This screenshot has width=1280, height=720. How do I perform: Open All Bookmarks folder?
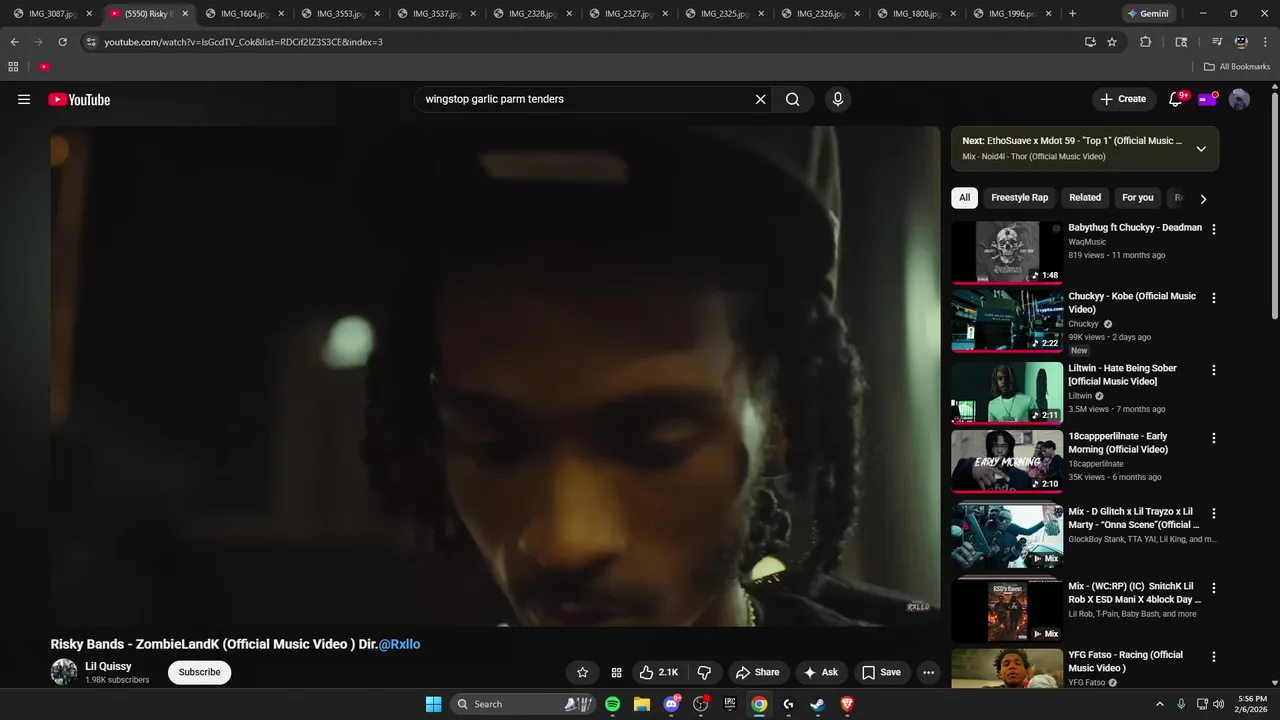tap(1237, 67)
